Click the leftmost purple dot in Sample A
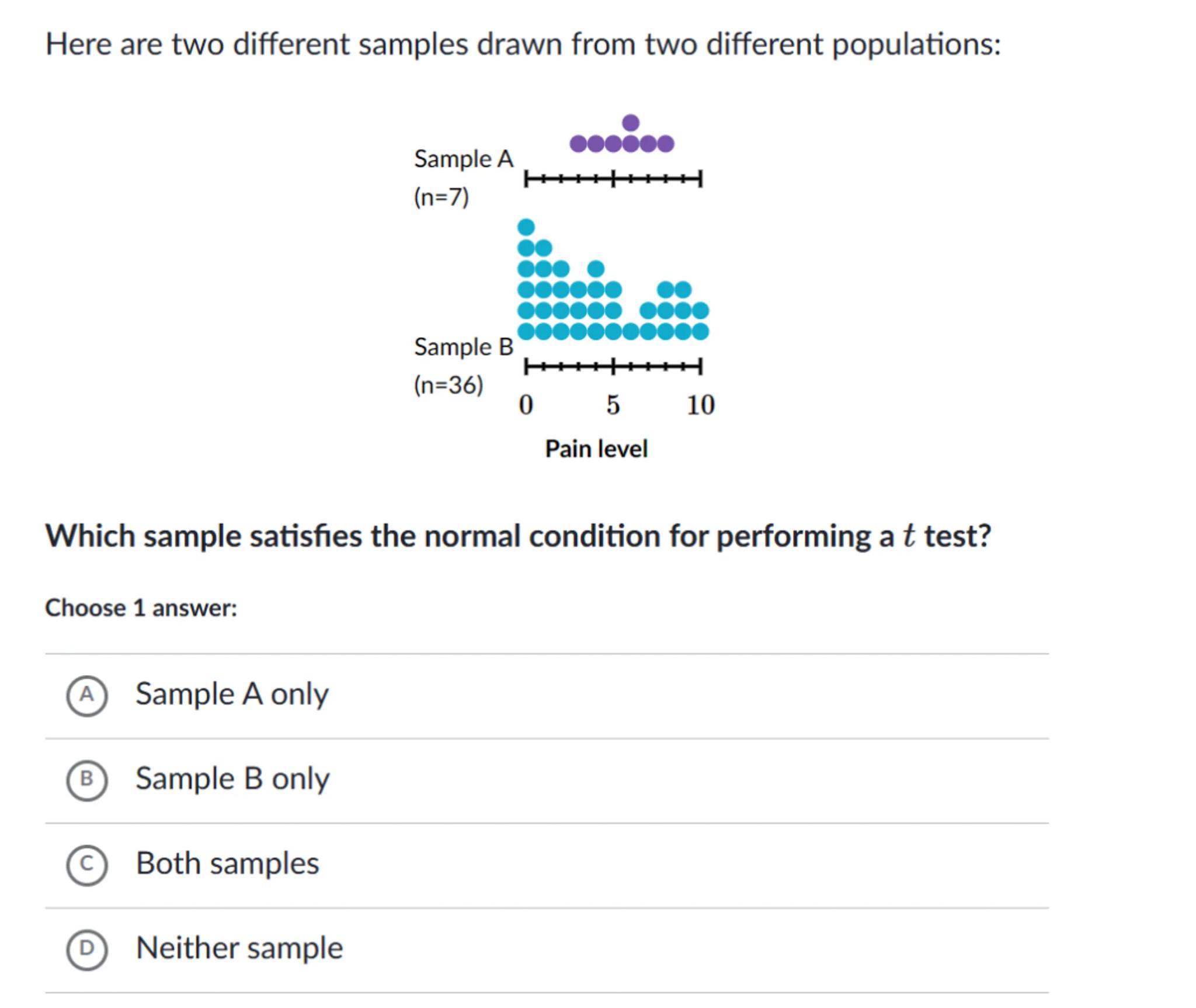 click(x=578, y=144)
